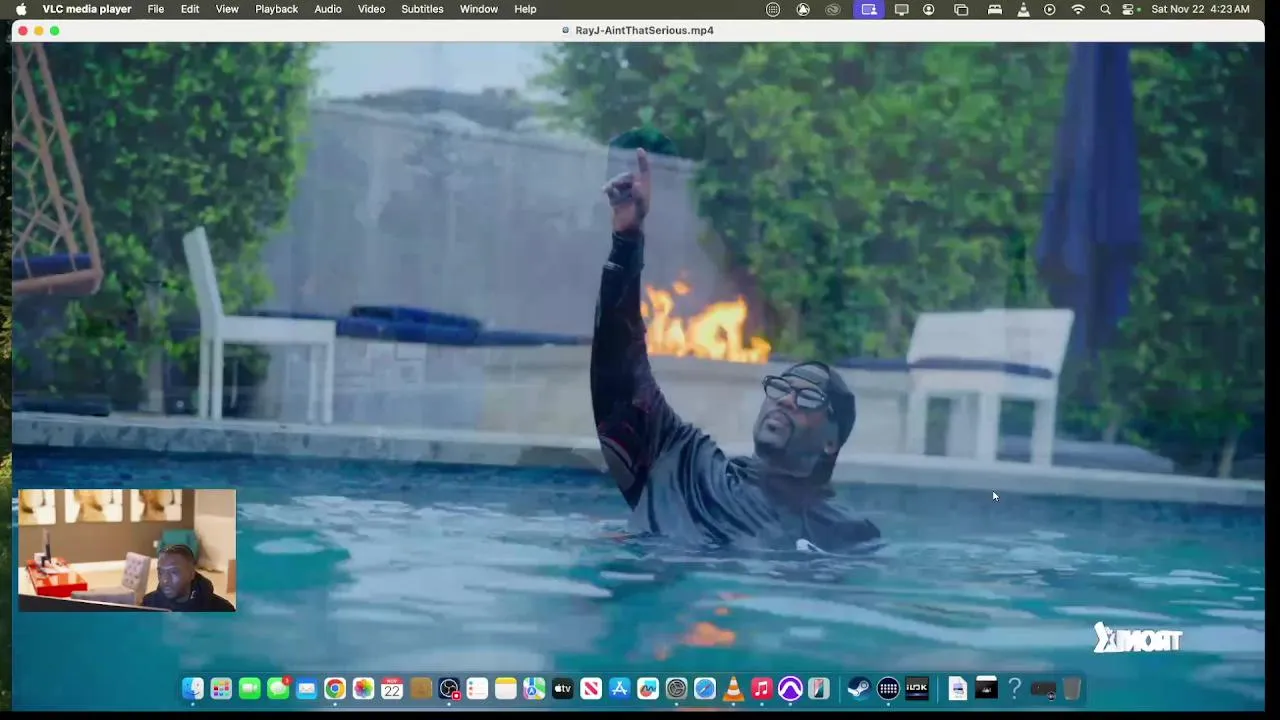This screenshot has width=1280, height=720.
Task: Open News in the Dock
Action: click(x=591, y=688)
